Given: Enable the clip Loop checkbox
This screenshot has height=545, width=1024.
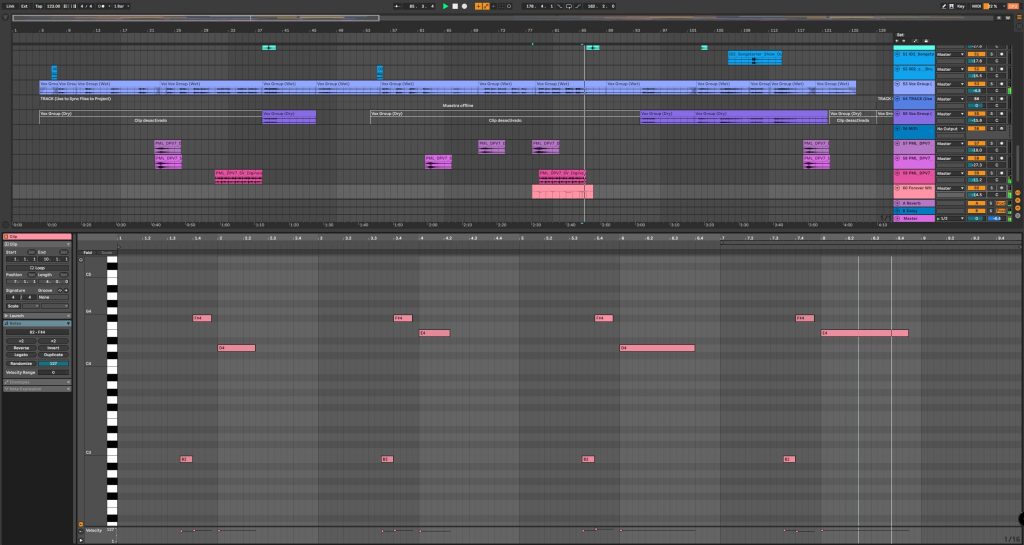Looking at the screenshot, I should tap(31, 267).
